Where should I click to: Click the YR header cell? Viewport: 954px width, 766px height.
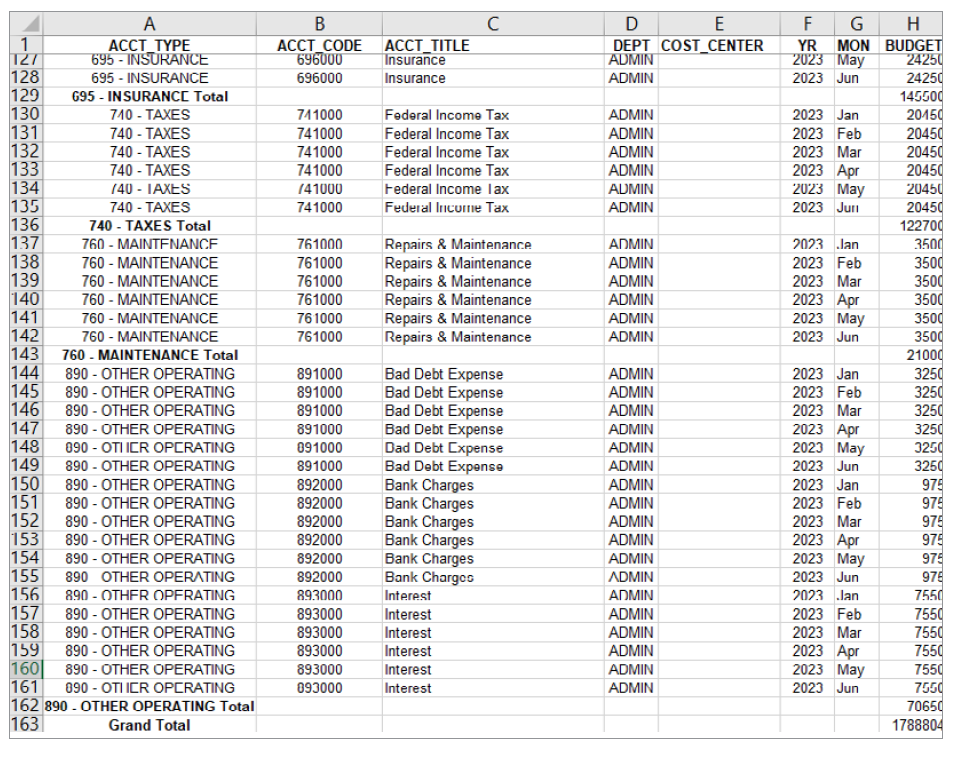click(807, 46)
